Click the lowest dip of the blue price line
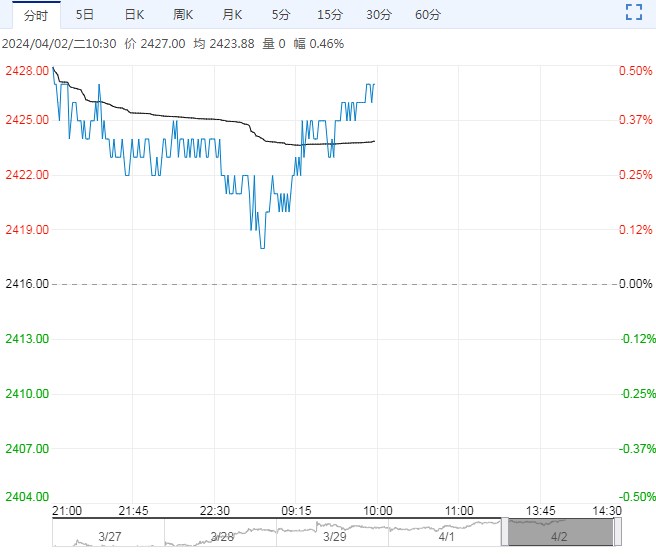 click(x=262, y=247)
